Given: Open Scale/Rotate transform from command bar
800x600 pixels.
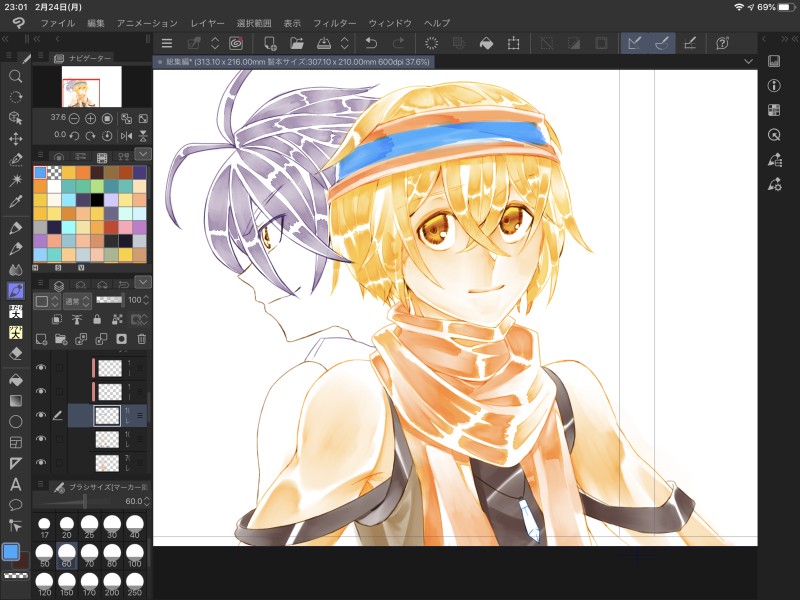Looking at the screenshot, I should (513, 43).
